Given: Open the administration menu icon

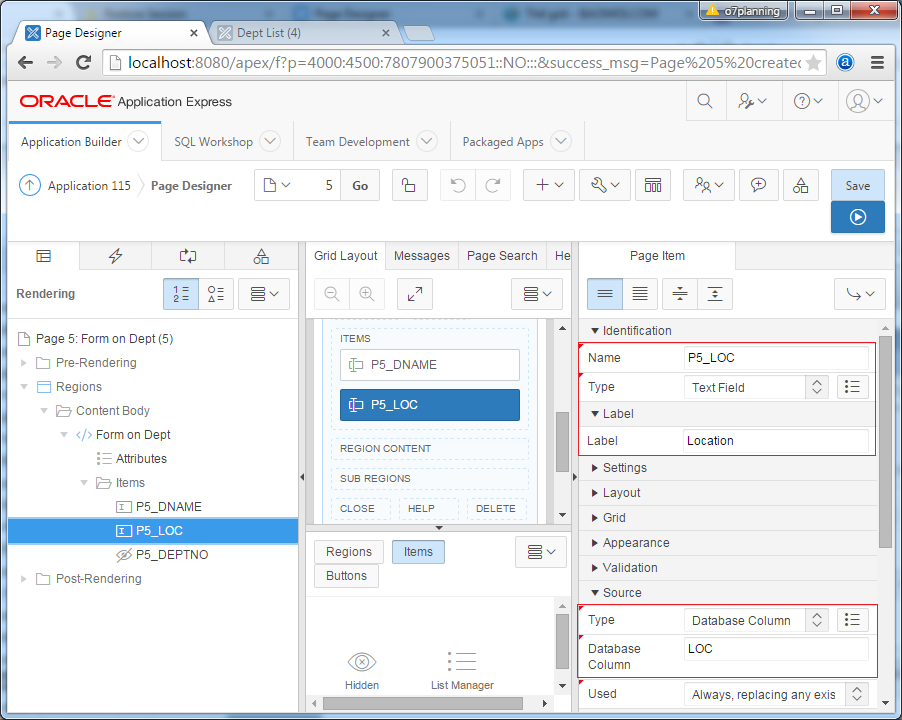Looking at the screenshot, I should coord(752,101).
